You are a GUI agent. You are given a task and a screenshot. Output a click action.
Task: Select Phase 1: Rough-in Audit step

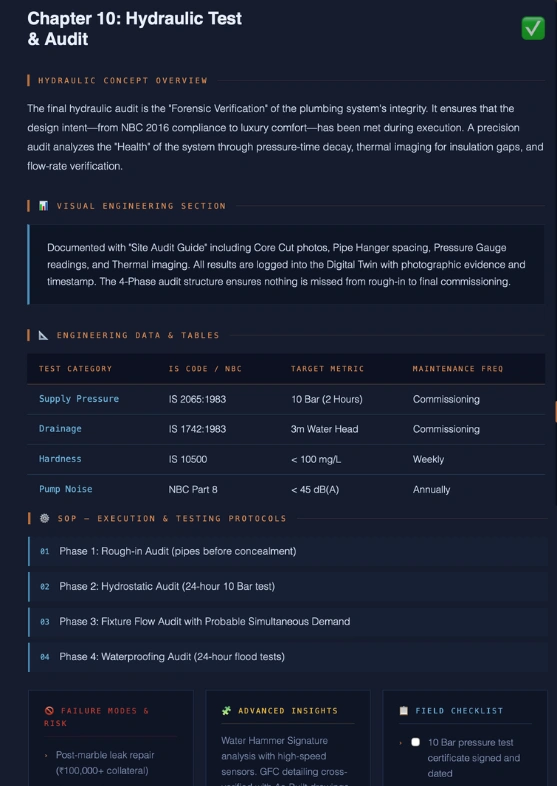click(x=288, y=551)
